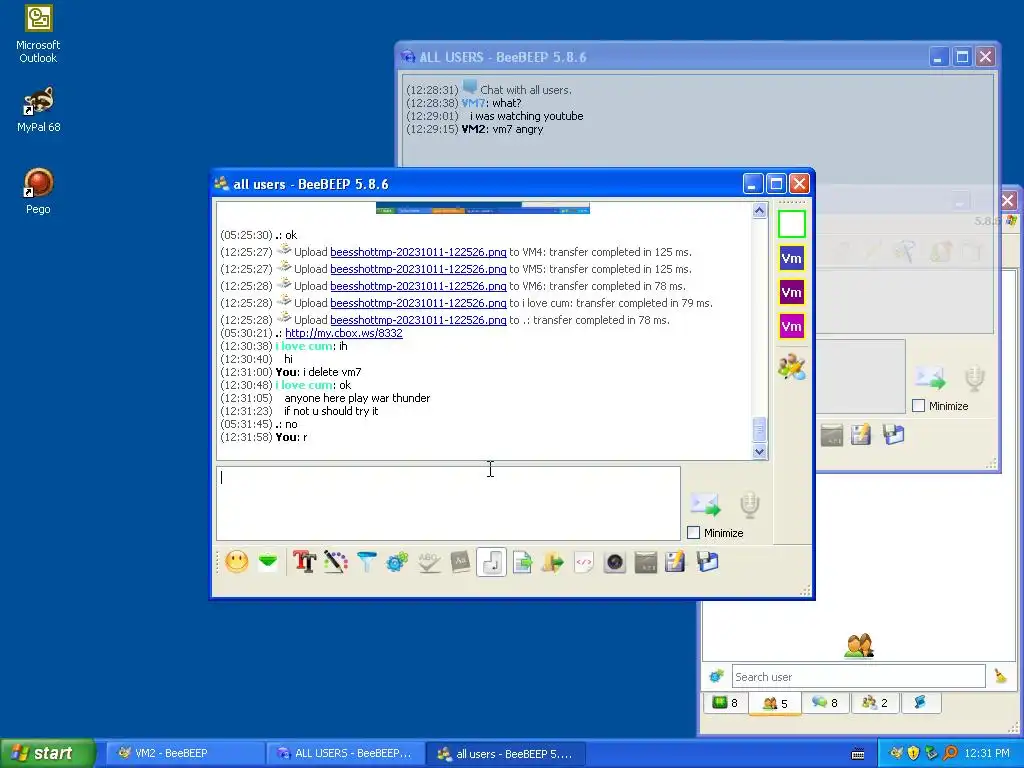The image size is (1024, 768).
Task: Open the http://my.cbox.ws/8332 link
Action: (x=344, y=333)
